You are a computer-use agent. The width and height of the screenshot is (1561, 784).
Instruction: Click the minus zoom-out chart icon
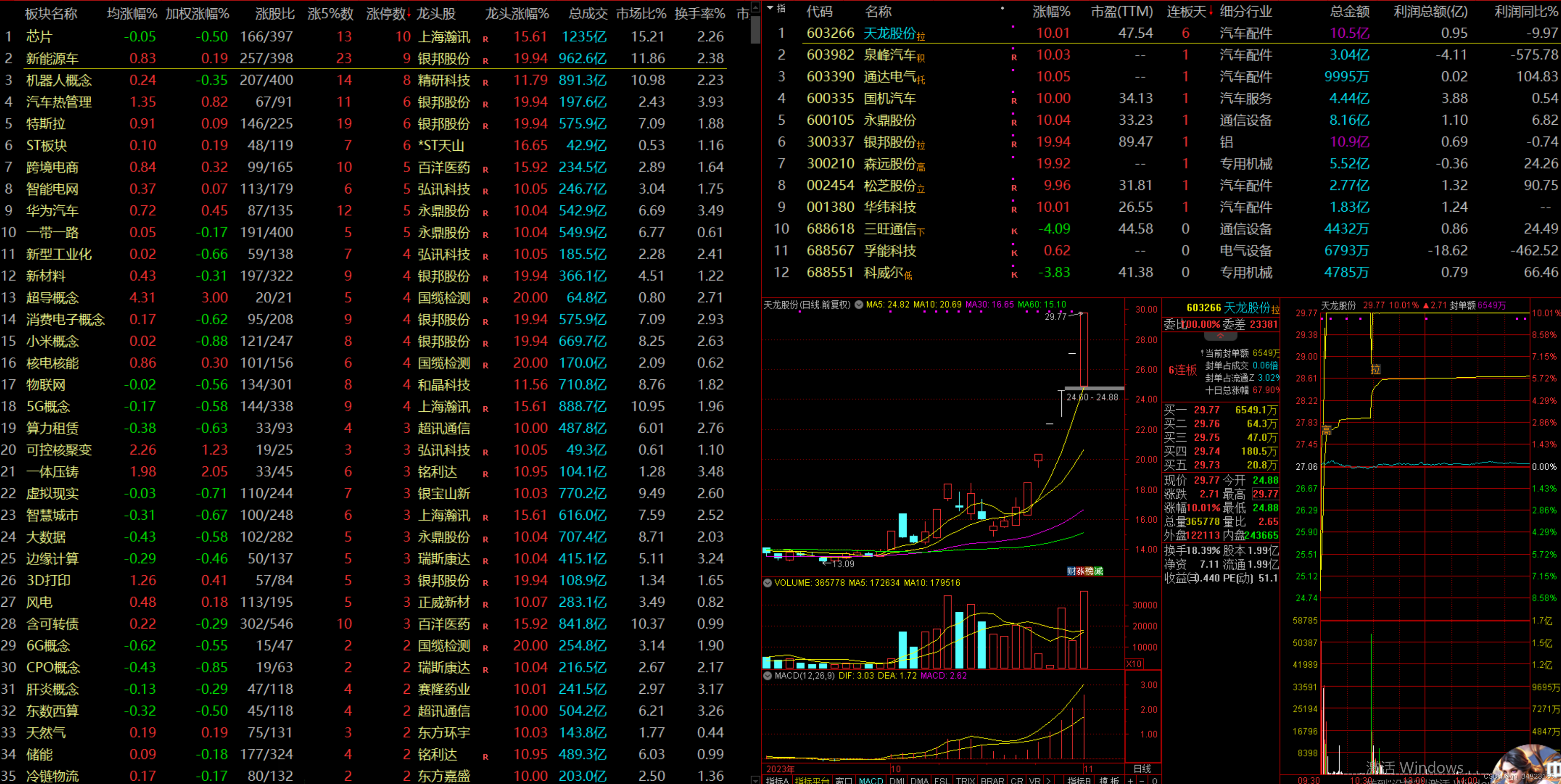click(x=1142, y=780)
